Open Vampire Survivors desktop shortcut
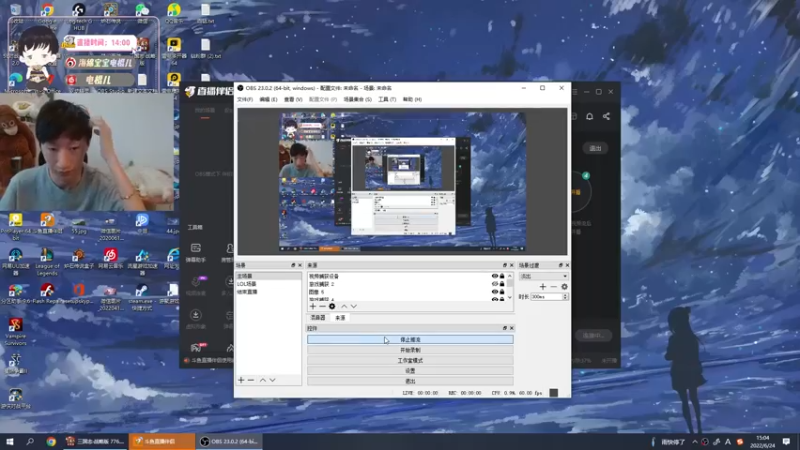Viewport: 800px width, 450px height. tap(15, 332)
